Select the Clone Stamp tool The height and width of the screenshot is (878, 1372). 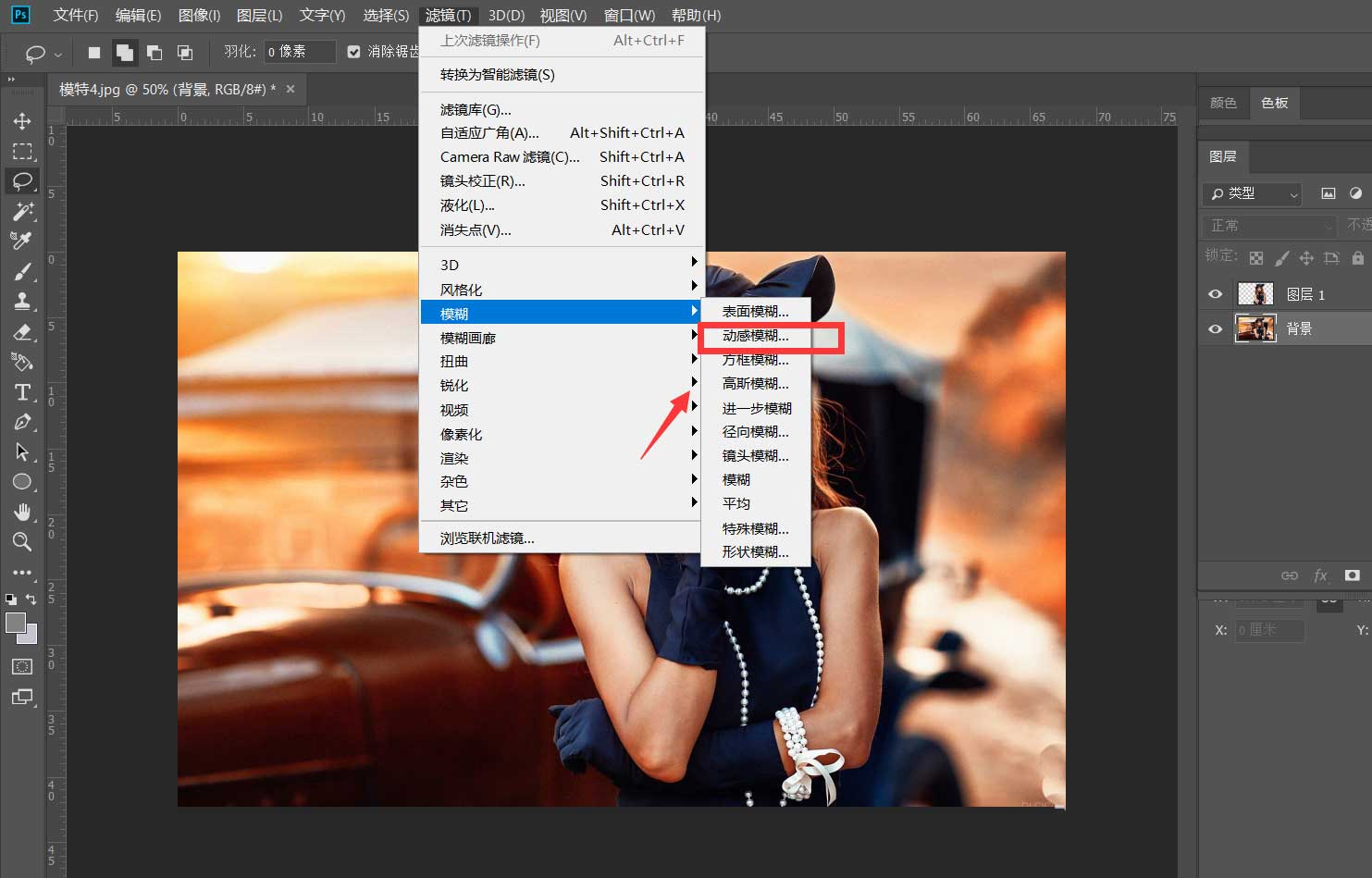22,301
